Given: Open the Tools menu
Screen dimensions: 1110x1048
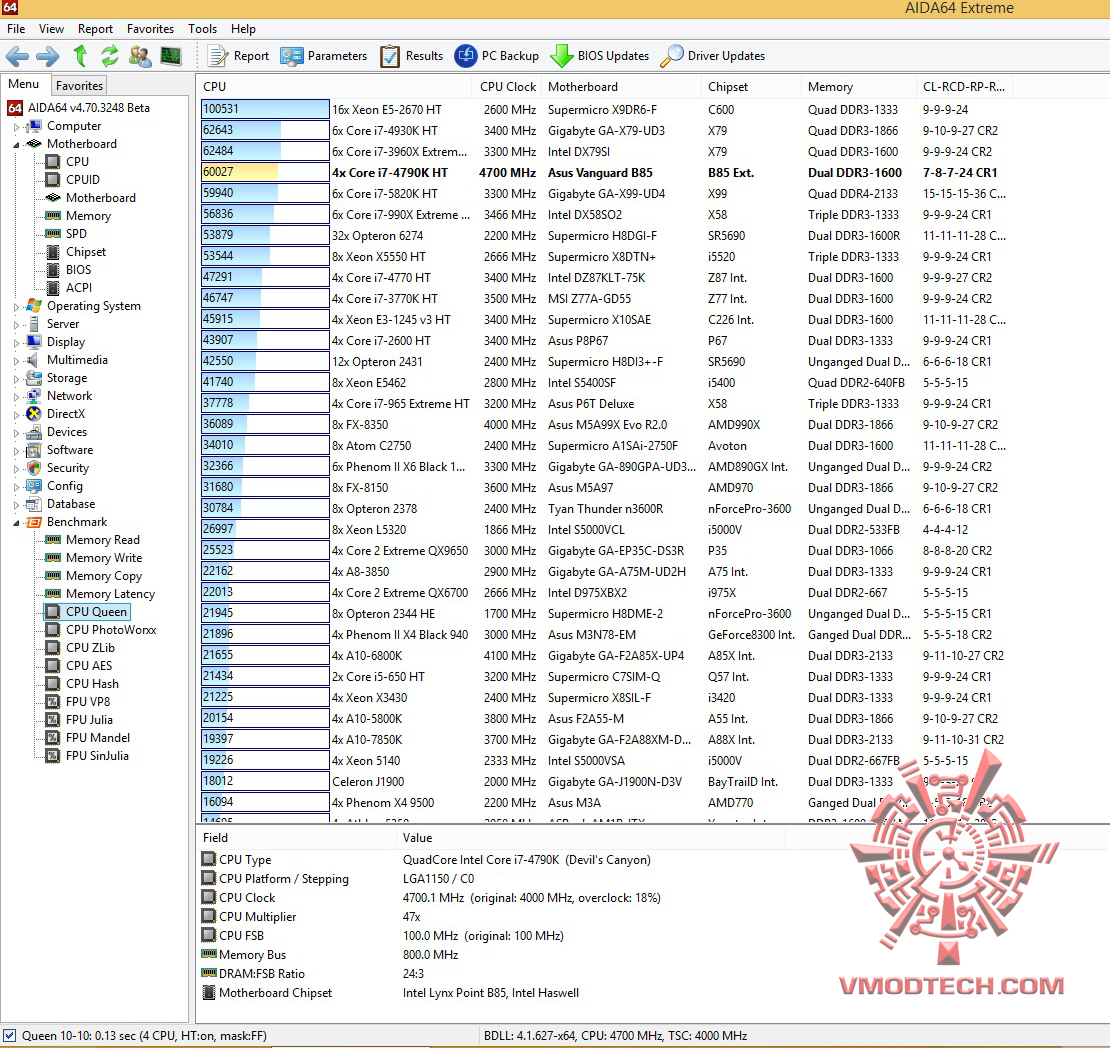Looking at the screenshot, I should pyautogui.click(x=202, y=29).
